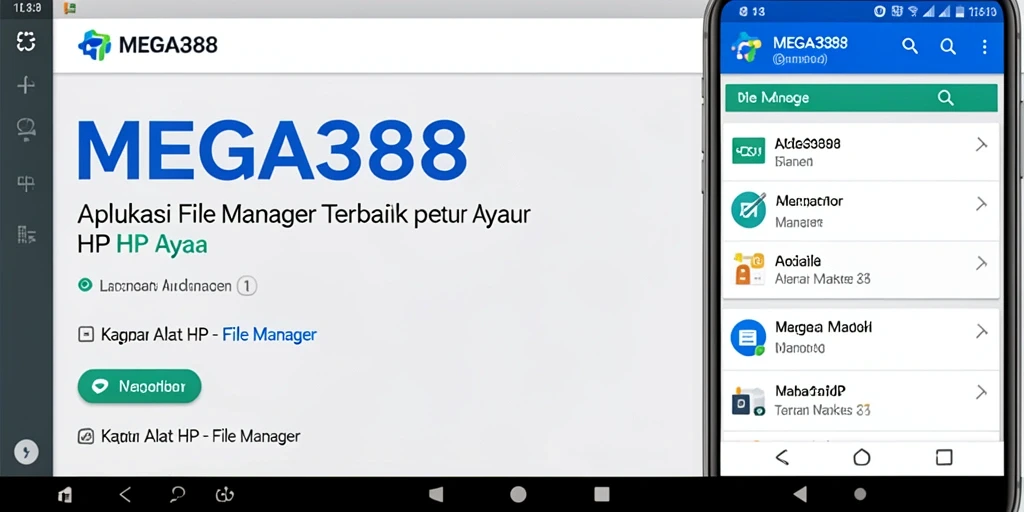Click the search icon in bottom black bar
Image resolution: width=1024 pixels, height=512 pixels.
tap(176, 495)
